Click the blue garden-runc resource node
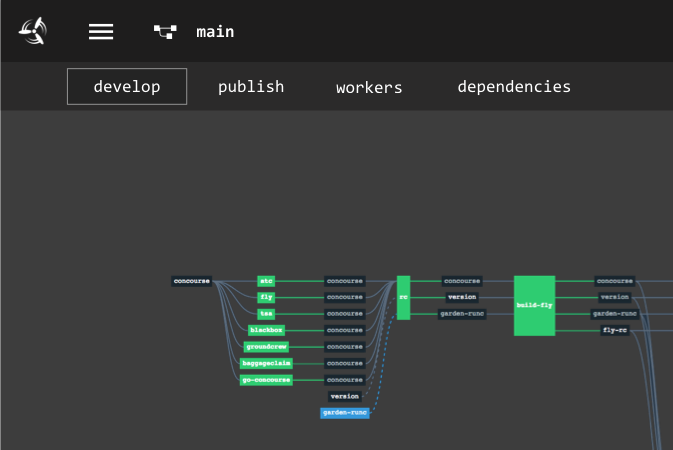The image size is (673, 450). click(345, 413)
